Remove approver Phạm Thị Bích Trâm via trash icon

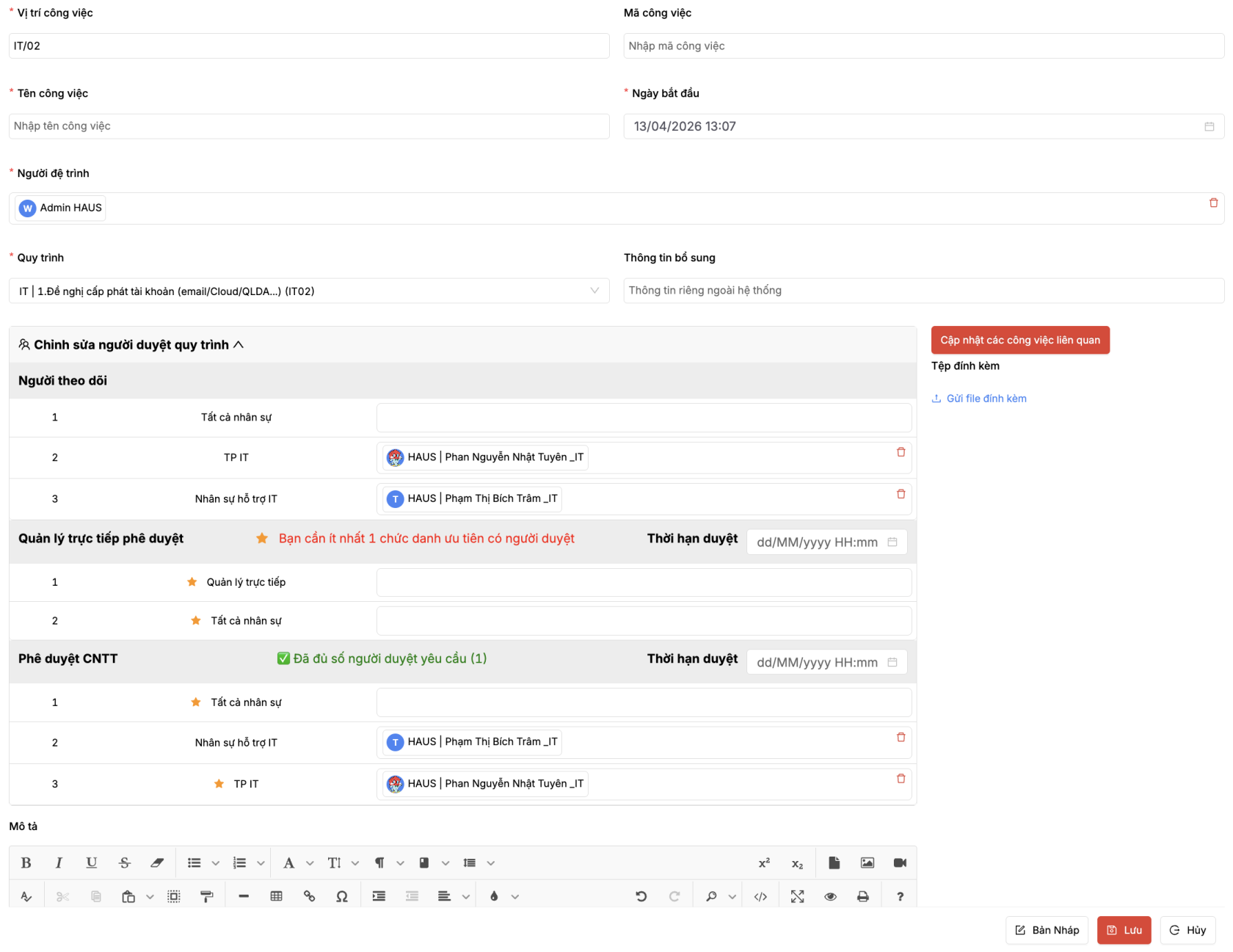coord(901,737)
